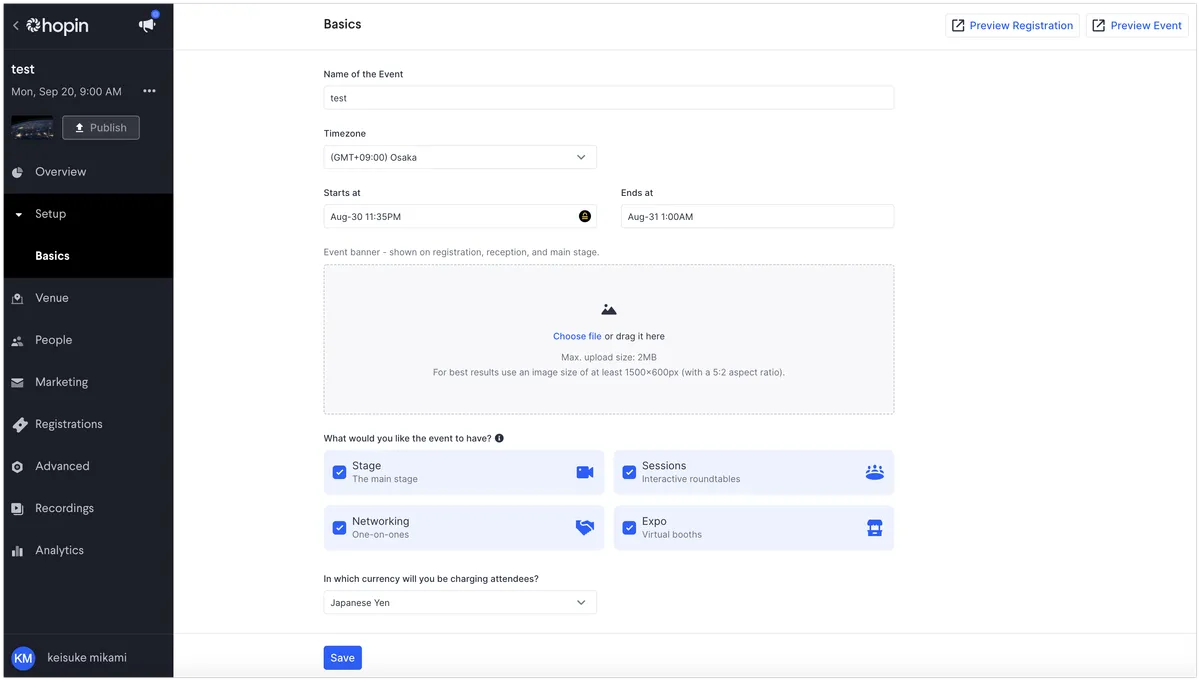Click the event thumbnail image in sidebar

click(x=33, y=127)
